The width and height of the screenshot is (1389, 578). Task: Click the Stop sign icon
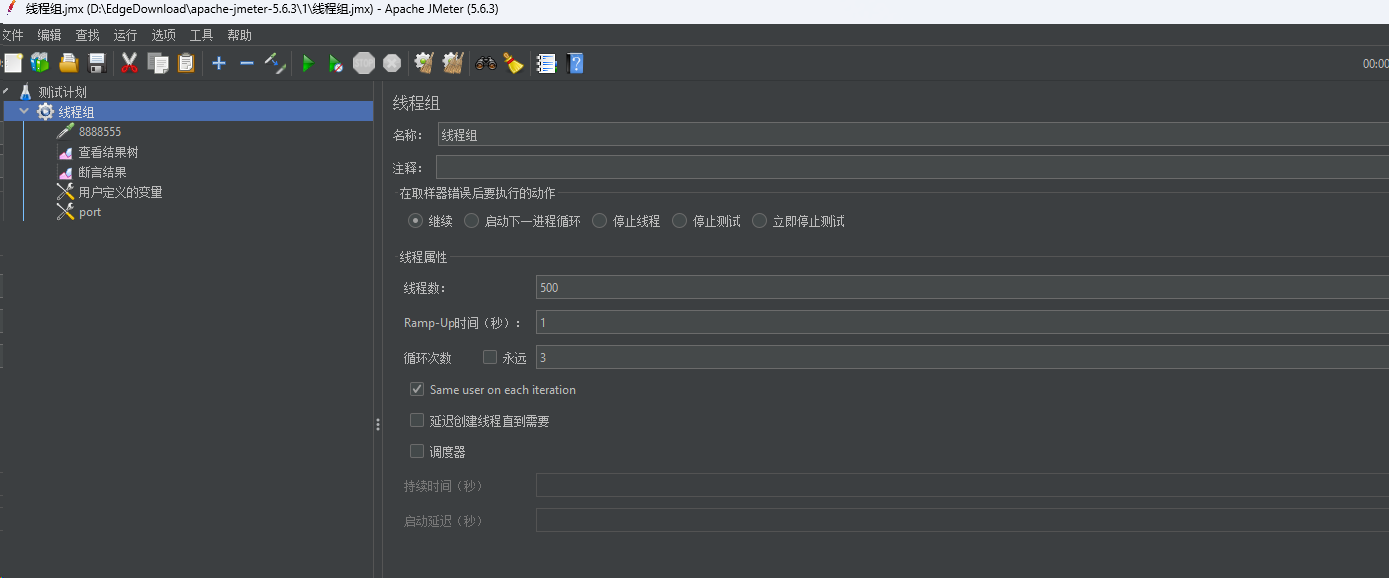(x=364, y=63)
